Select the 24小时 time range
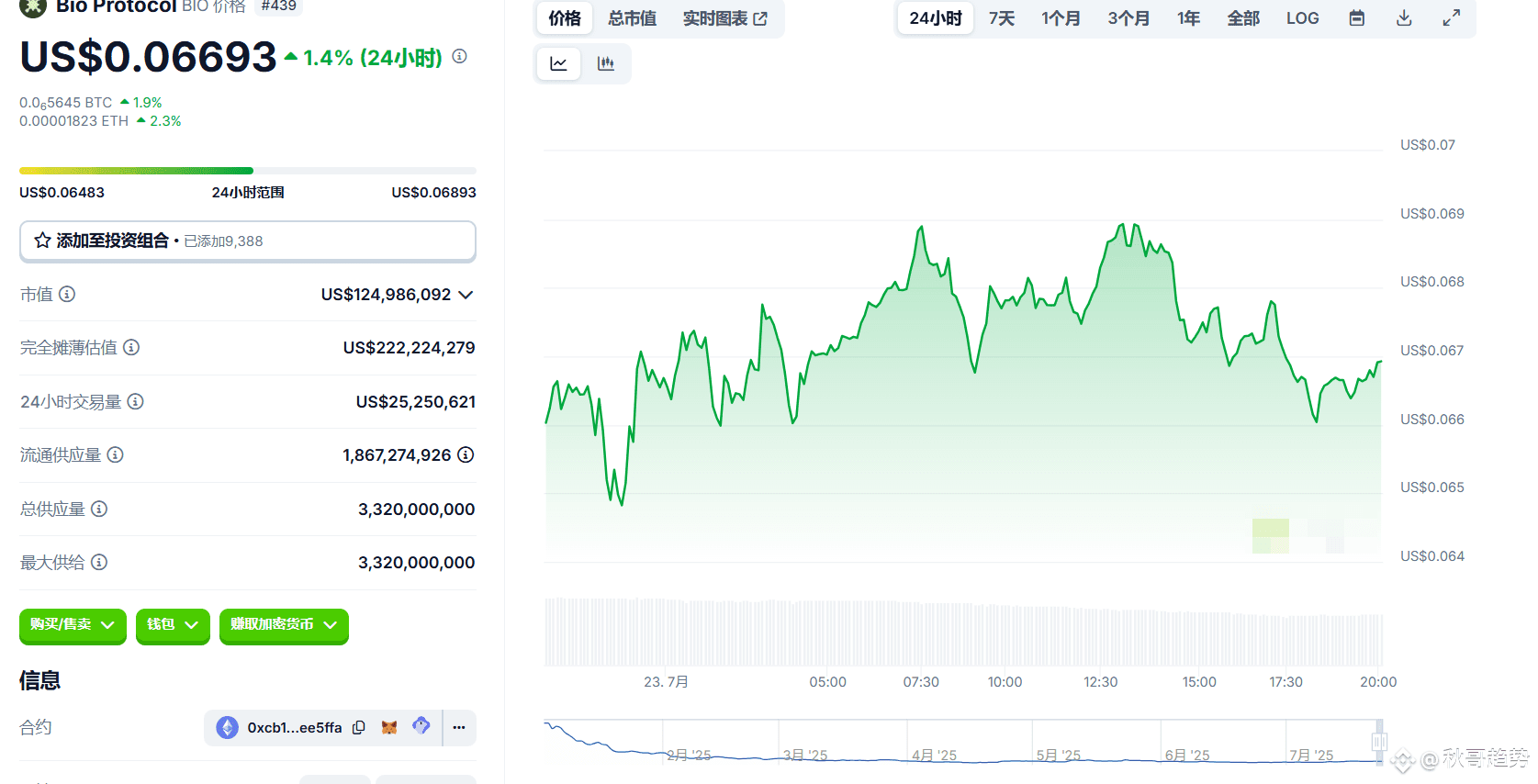The height and width of the screenshot is (784, 1538). point(936,18)
